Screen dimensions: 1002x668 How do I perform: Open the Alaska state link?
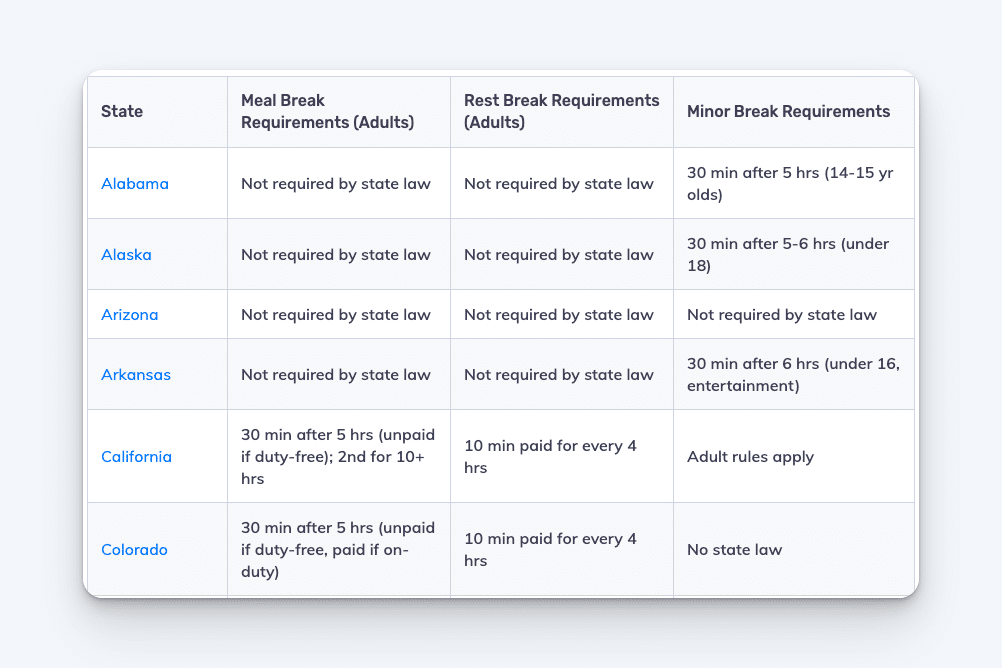[127, 254]
